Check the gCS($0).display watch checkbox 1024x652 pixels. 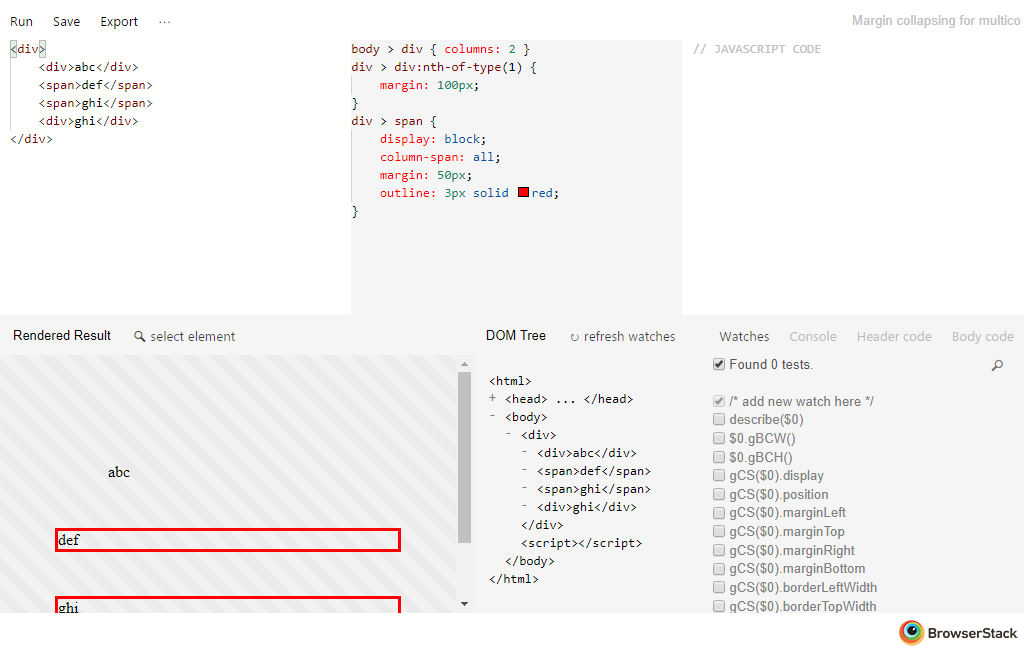[719, 476]
